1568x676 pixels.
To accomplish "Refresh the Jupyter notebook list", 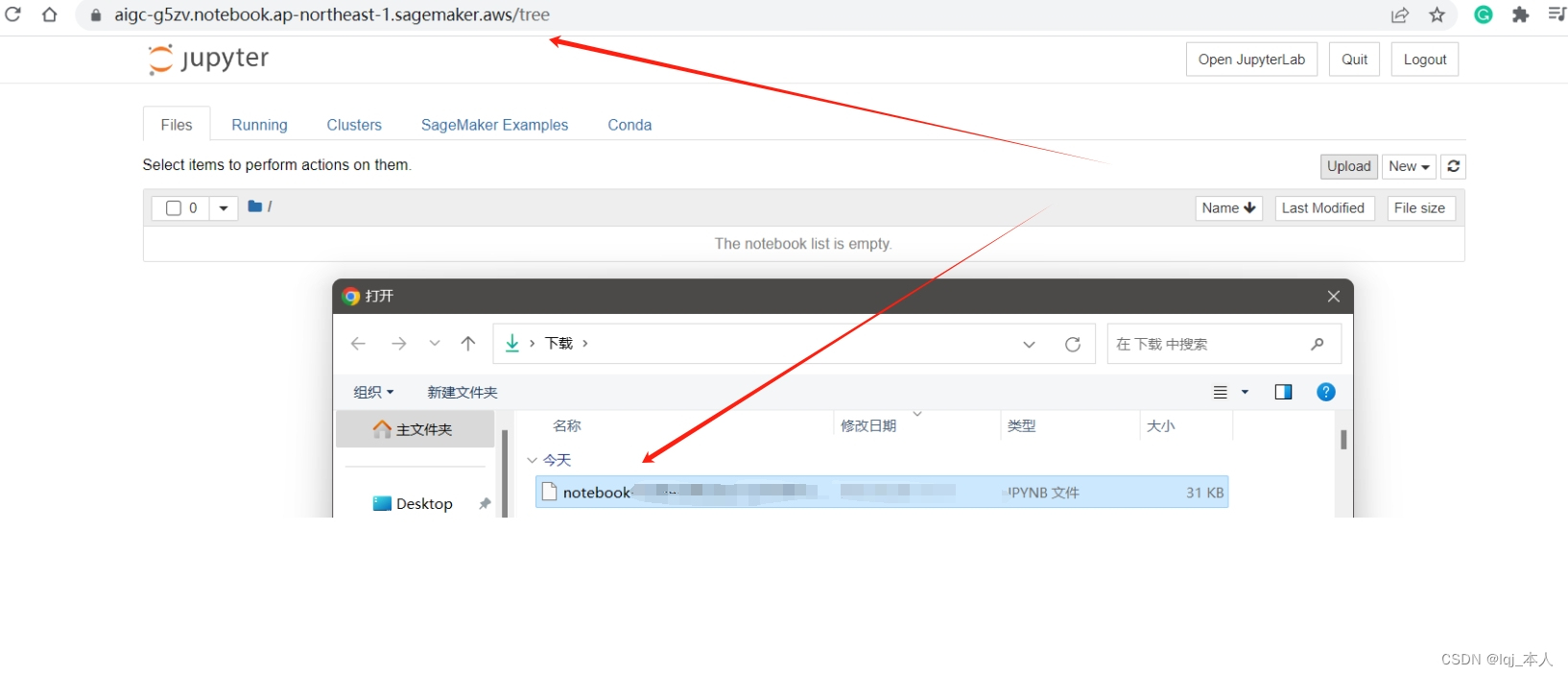I will click(x=1454, y=166).
